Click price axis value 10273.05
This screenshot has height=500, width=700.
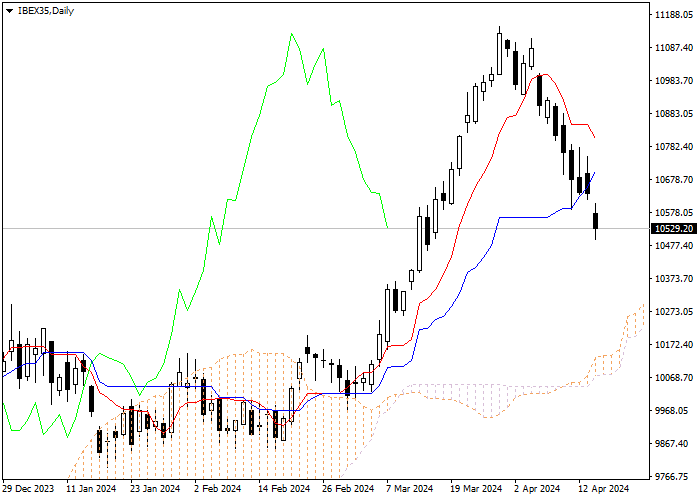point(674,312)
